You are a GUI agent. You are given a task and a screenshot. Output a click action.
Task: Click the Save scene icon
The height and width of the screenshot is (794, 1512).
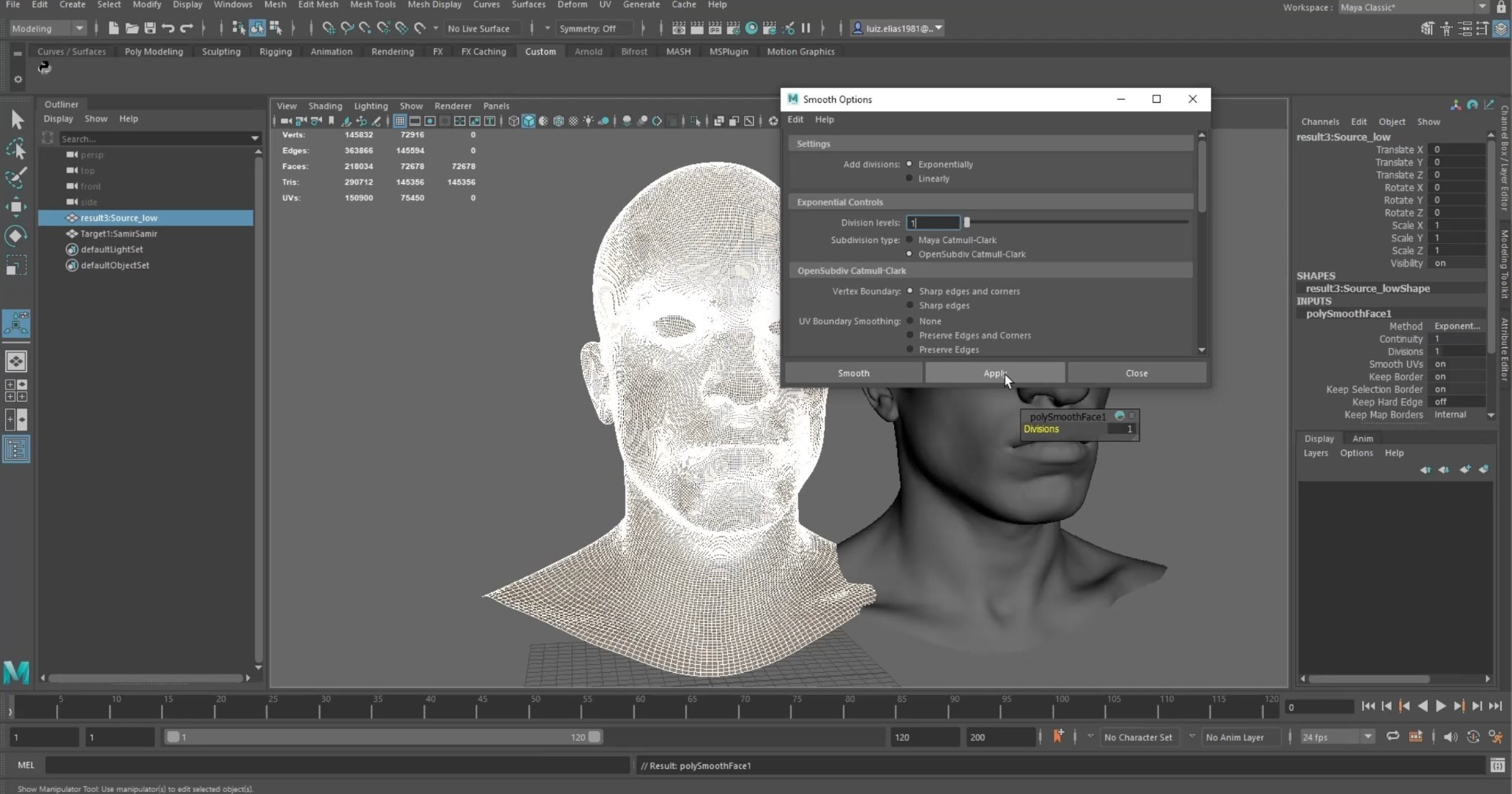150,28
